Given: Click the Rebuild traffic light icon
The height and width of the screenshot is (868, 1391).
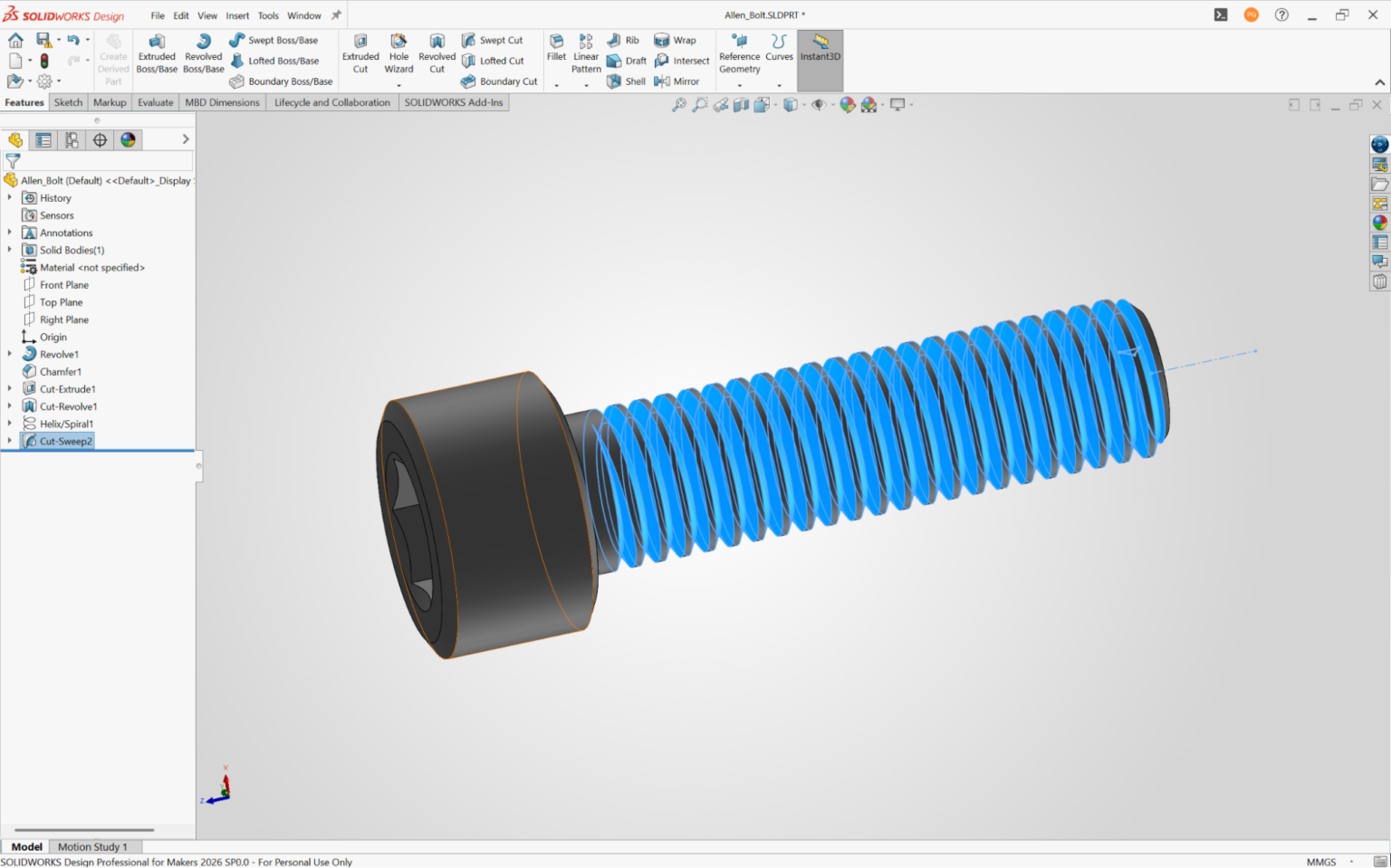Looking at the screenshot, I should coord(44,61).
